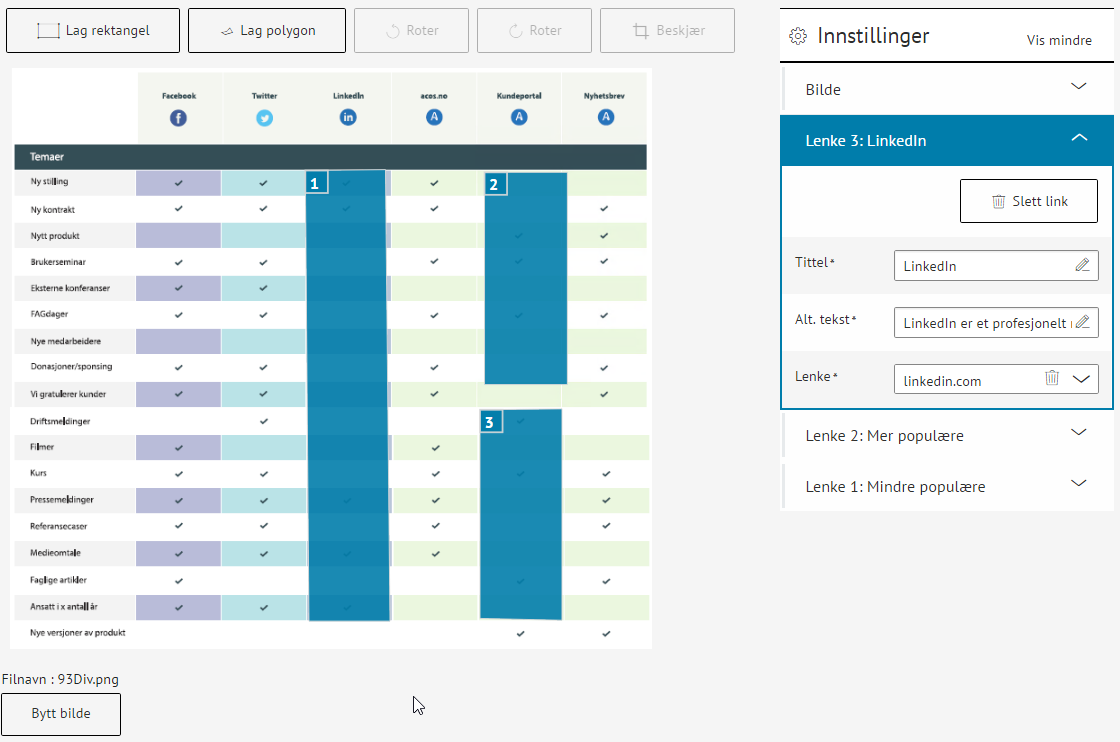Screen dimensions: 1120x742
Task: Click the Twitter icon in the image header
Action: [264, 118]
